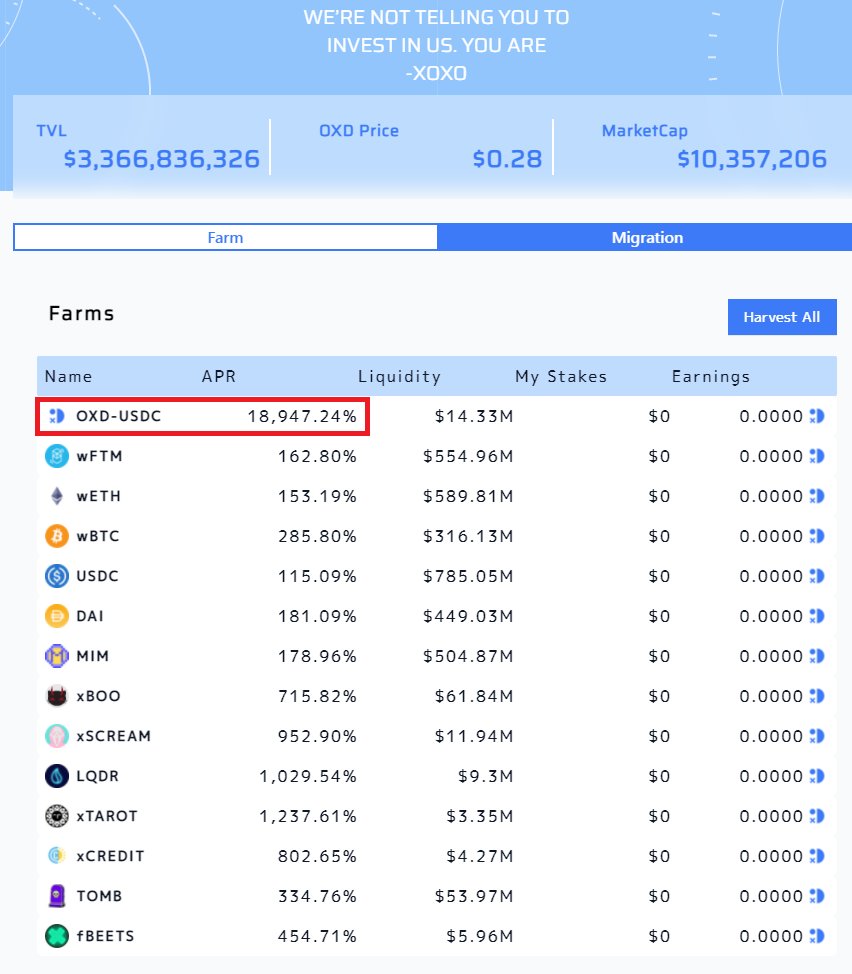852x974 pixels.
Task: Click the LQDR token icon
Action: (x=57, y=776)
